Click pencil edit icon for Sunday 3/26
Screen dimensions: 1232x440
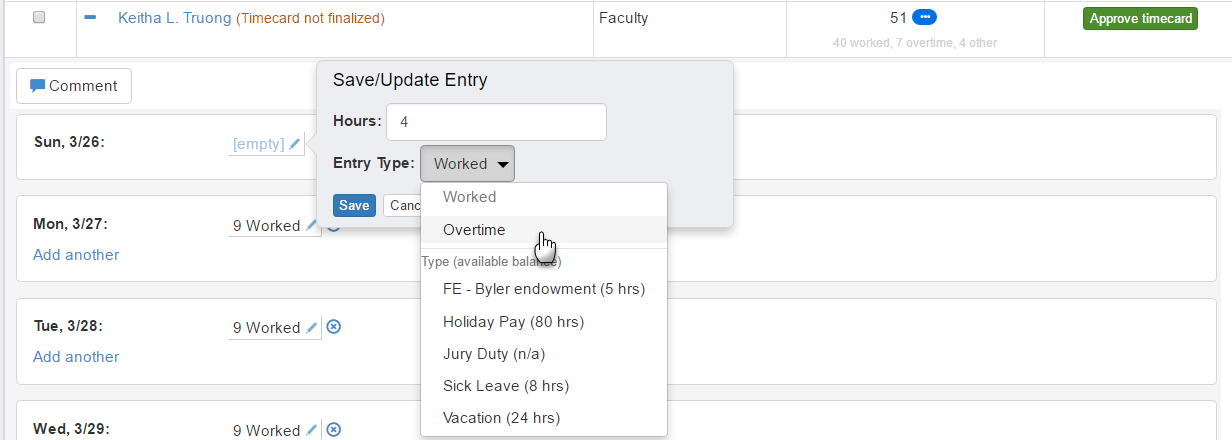[x=295, y=144]
